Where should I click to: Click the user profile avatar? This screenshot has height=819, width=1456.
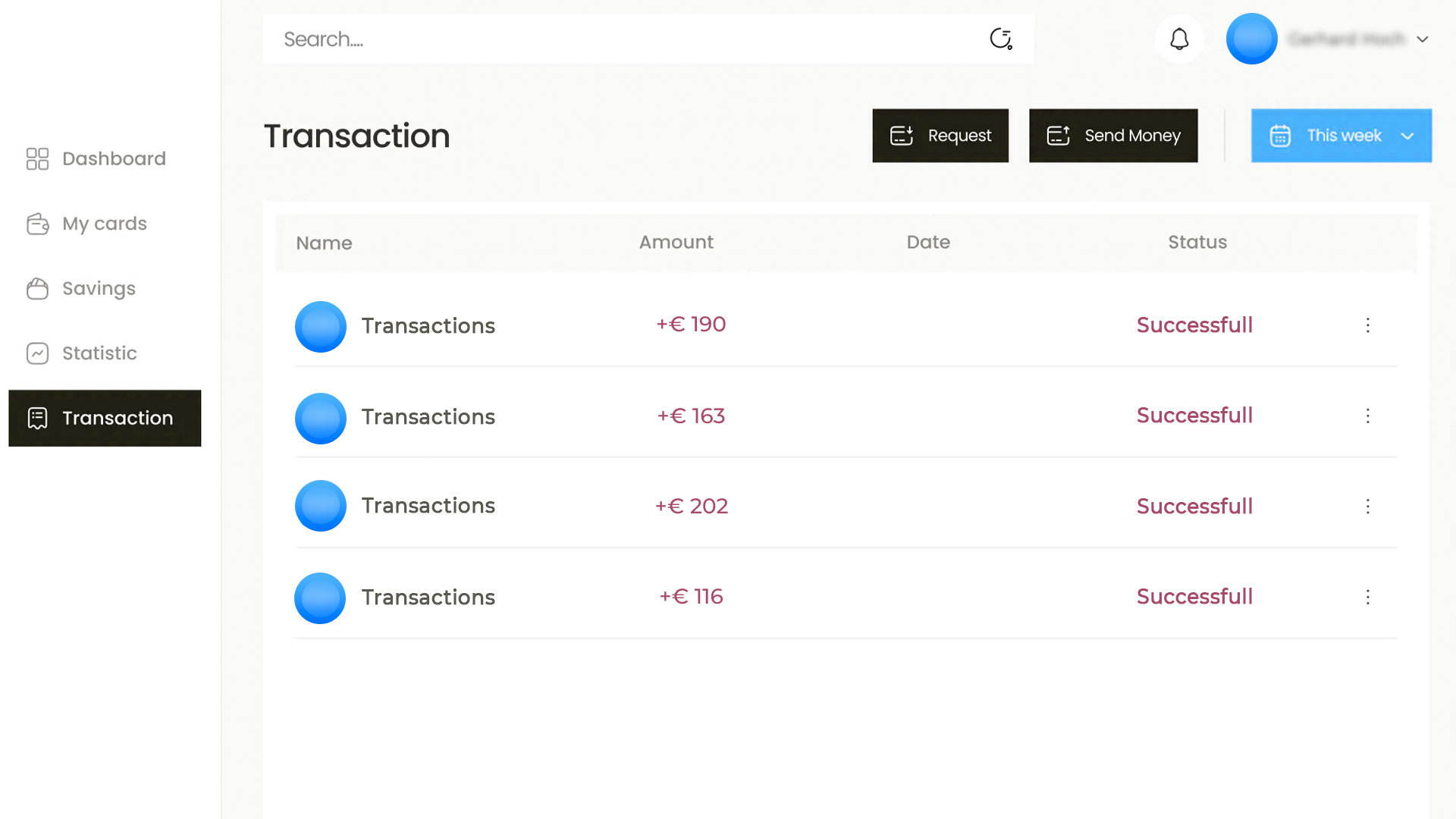click(x=1251, y=39)
